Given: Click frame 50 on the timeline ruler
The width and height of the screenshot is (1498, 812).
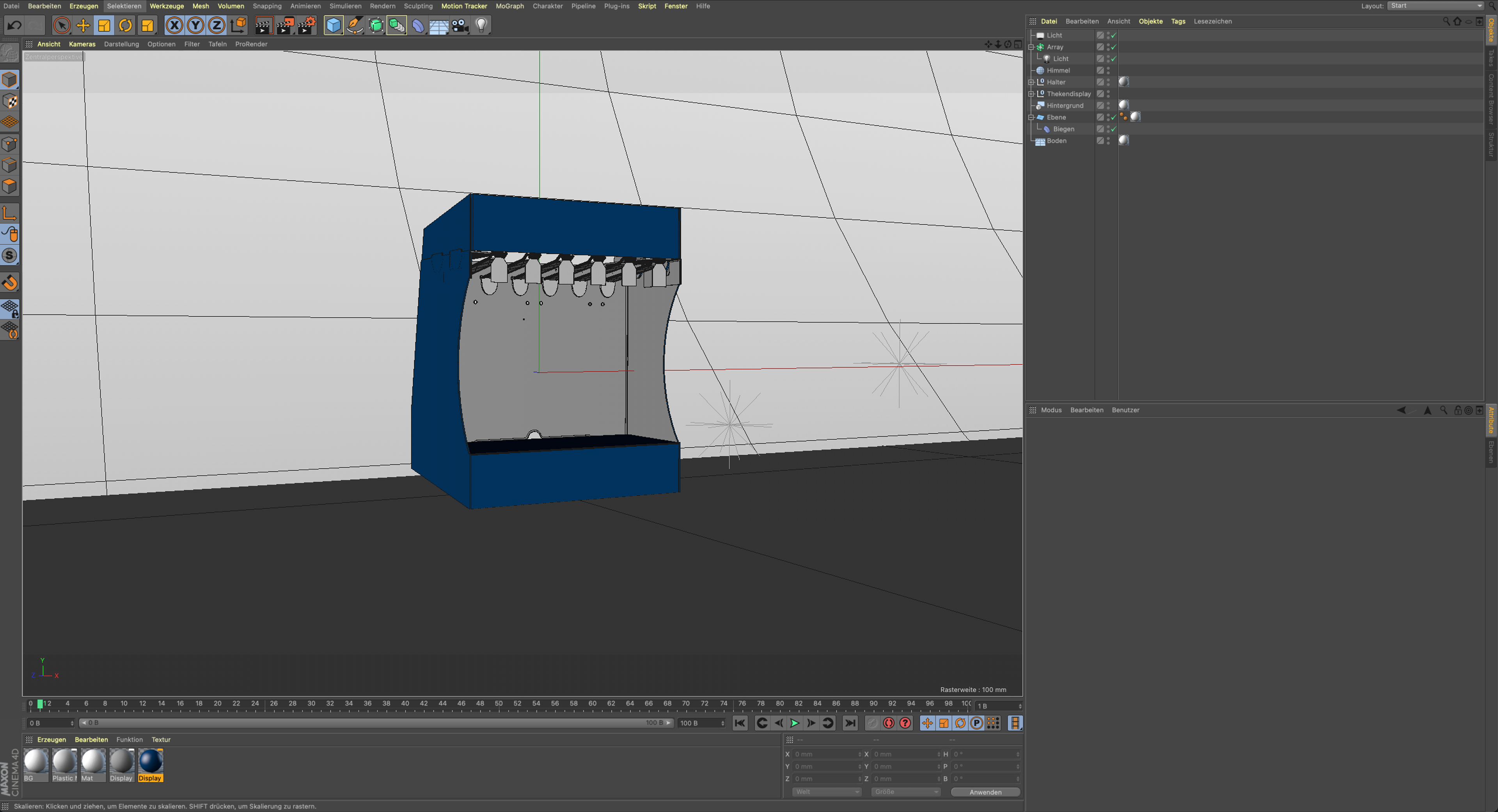Looking at the screenshot, I should click(499, 704).
